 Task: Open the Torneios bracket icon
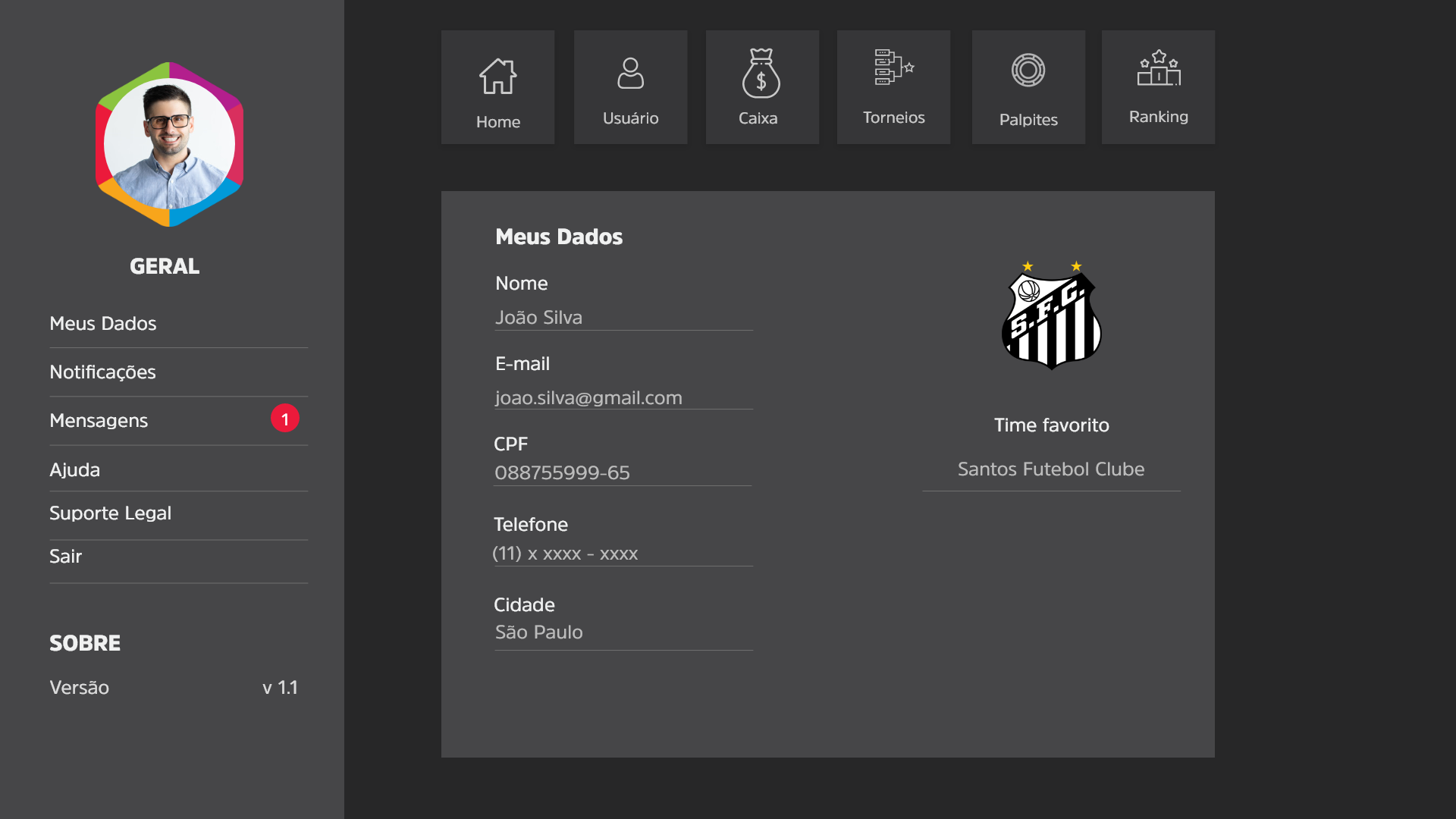893,67
